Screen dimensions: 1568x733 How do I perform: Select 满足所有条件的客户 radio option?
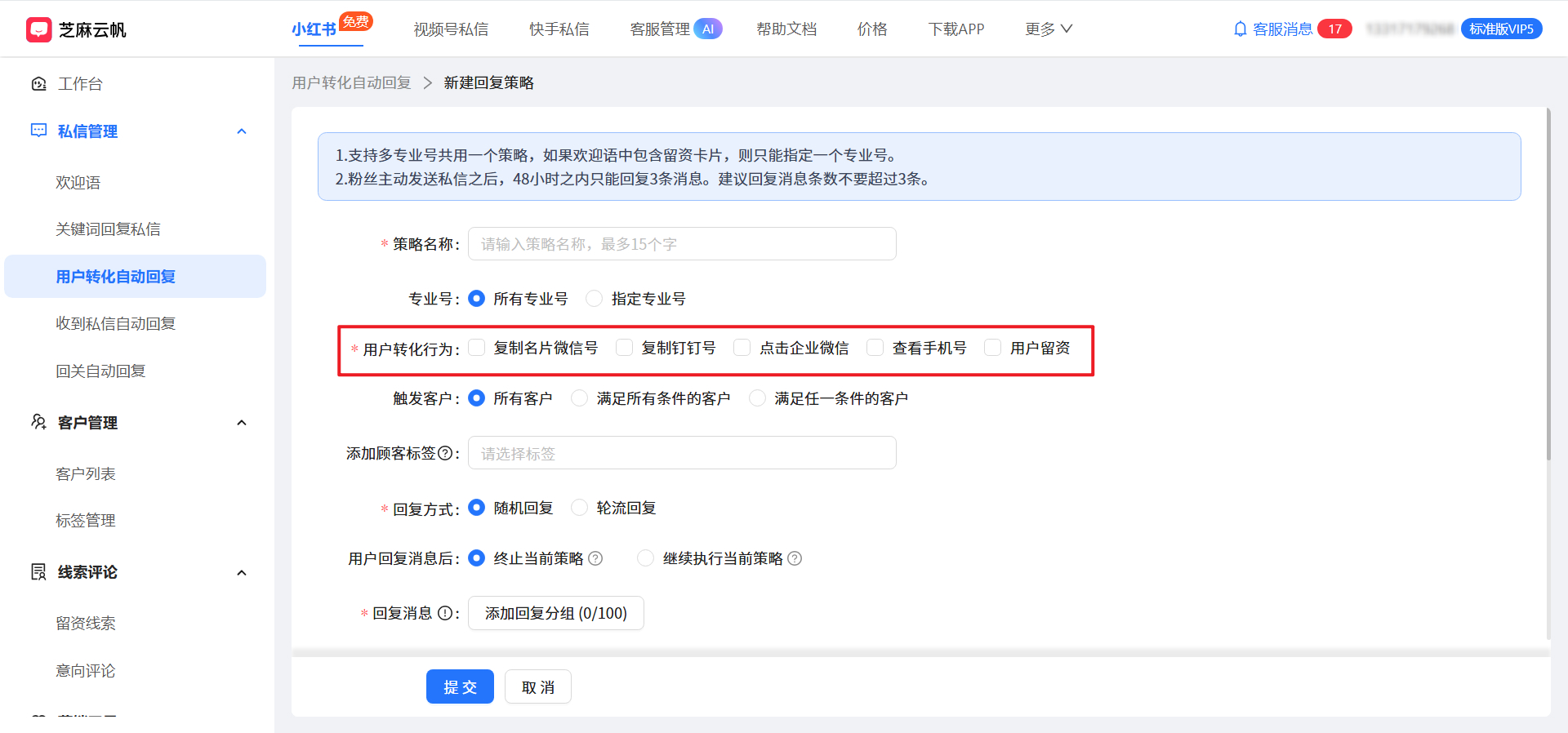point(580,398)
